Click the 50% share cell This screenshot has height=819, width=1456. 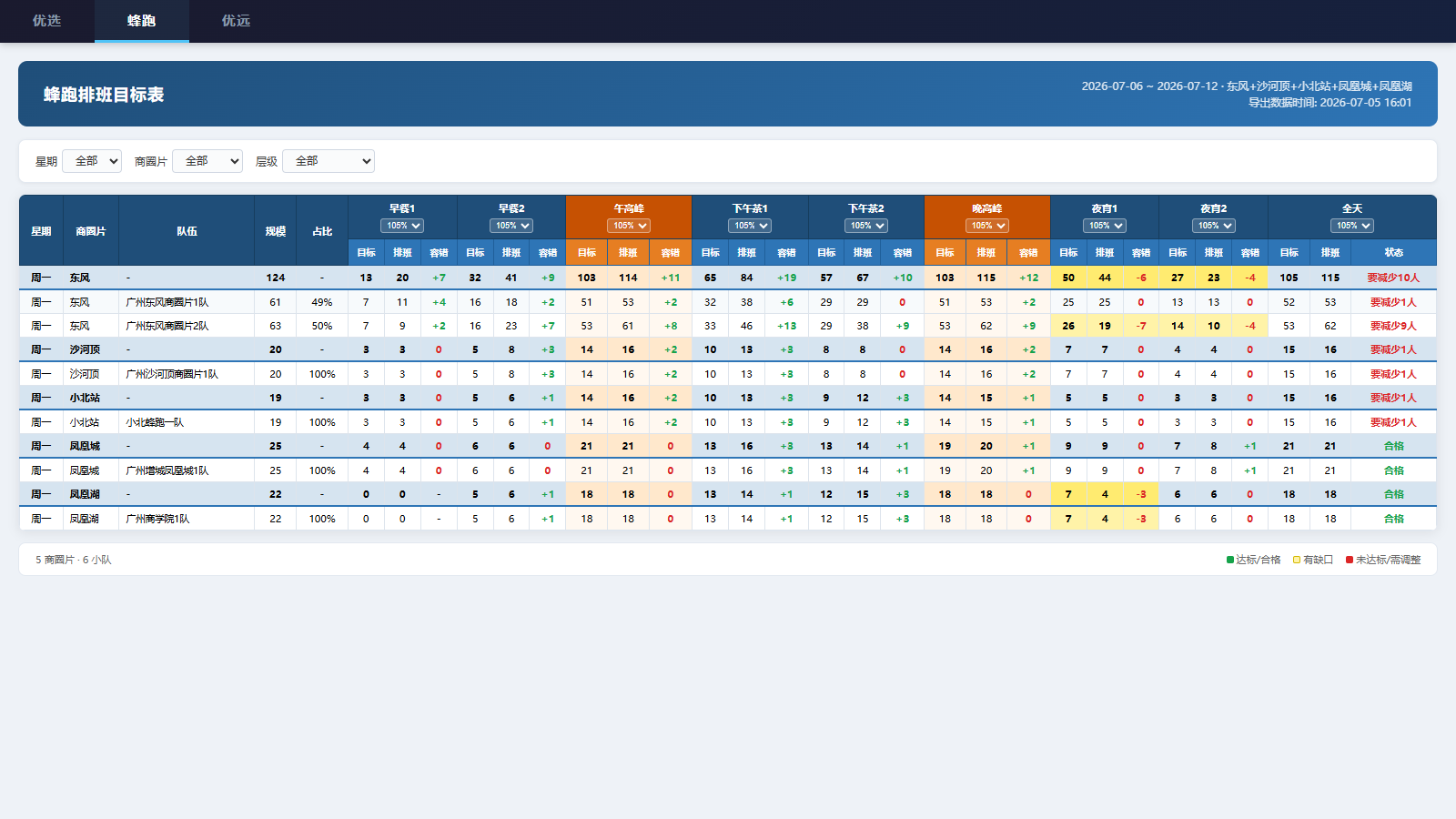322,326
